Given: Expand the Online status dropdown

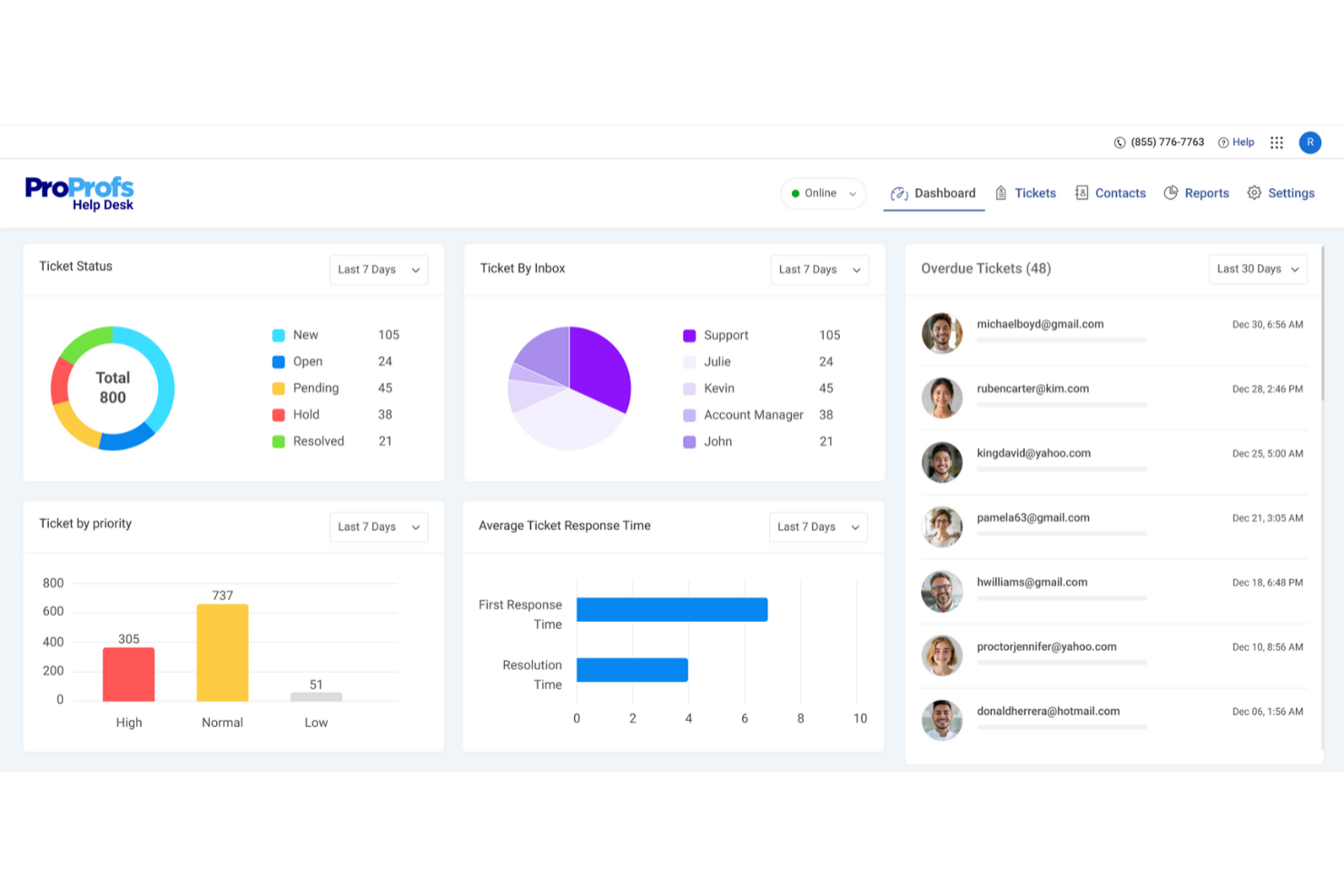Looking at the screenshot, I should pyautogui.click(x=823, y=193).
